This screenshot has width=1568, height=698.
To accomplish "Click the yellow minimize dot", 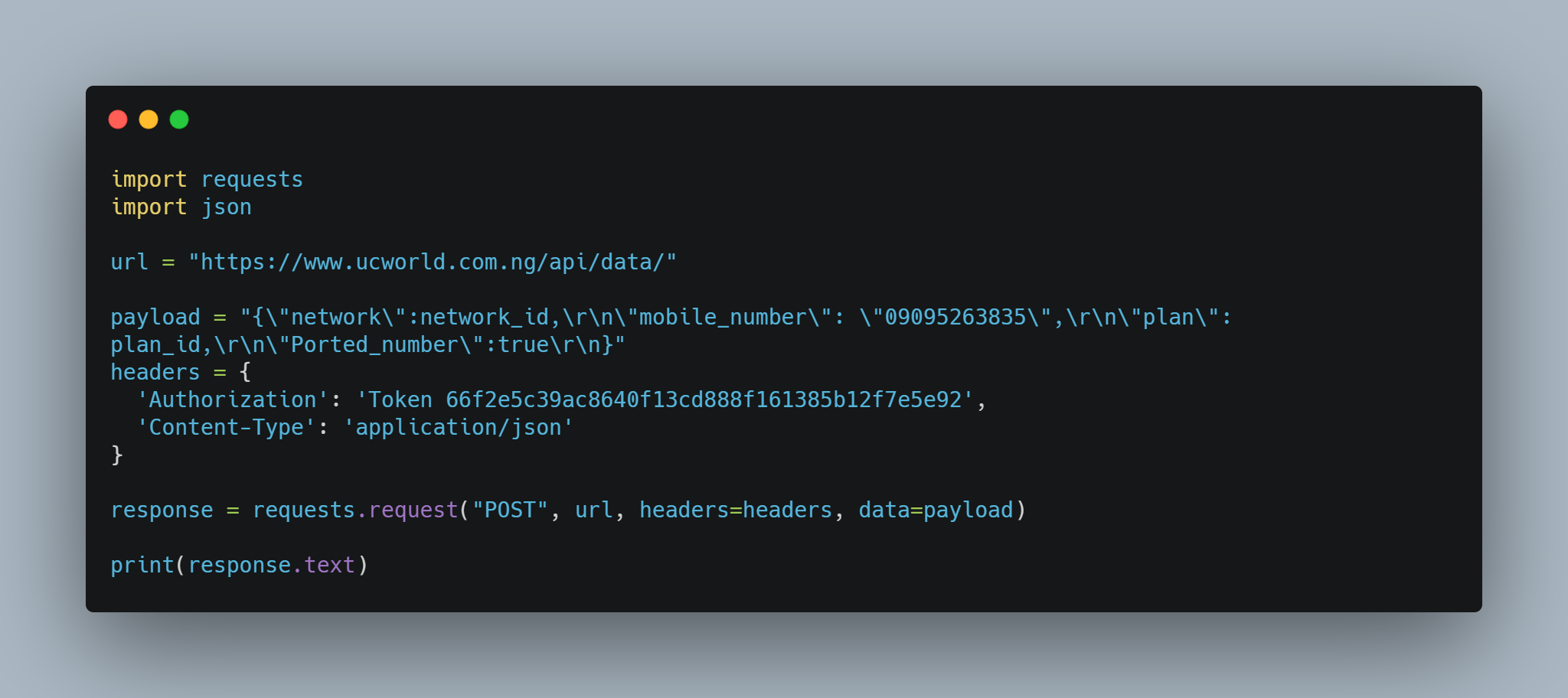I will pos(149,119).
